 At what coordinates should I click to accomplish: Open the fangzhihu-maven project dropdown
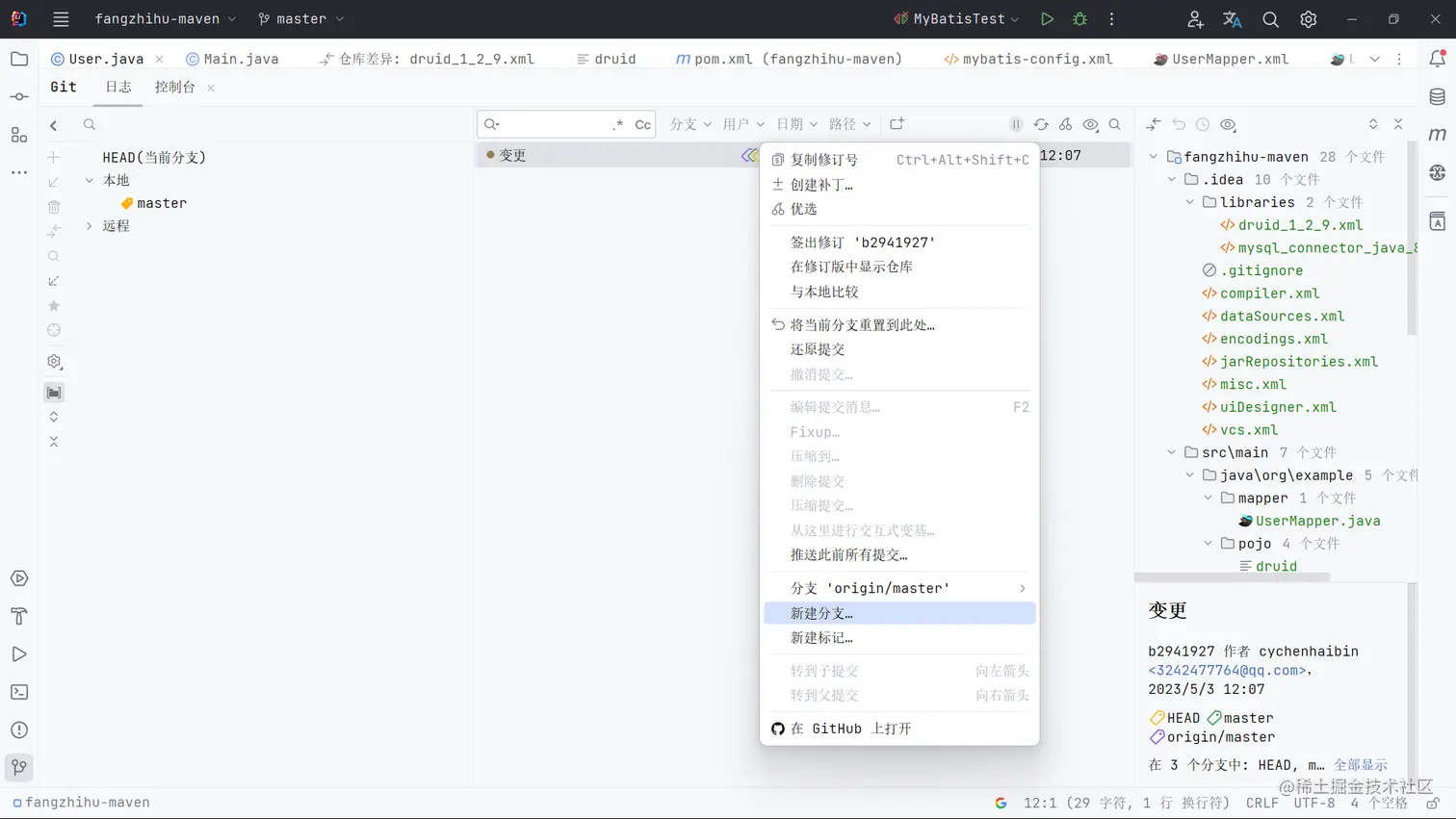tap(165, 19)
